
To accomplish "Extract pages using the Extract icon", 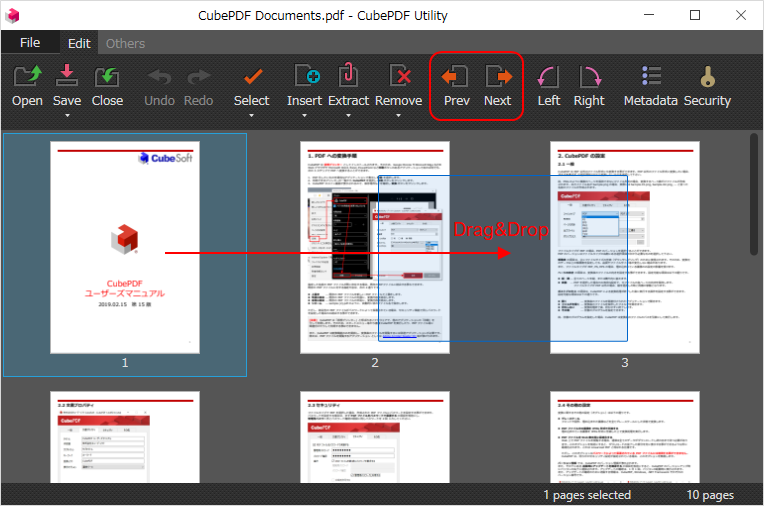I will [x=348, y=86].
